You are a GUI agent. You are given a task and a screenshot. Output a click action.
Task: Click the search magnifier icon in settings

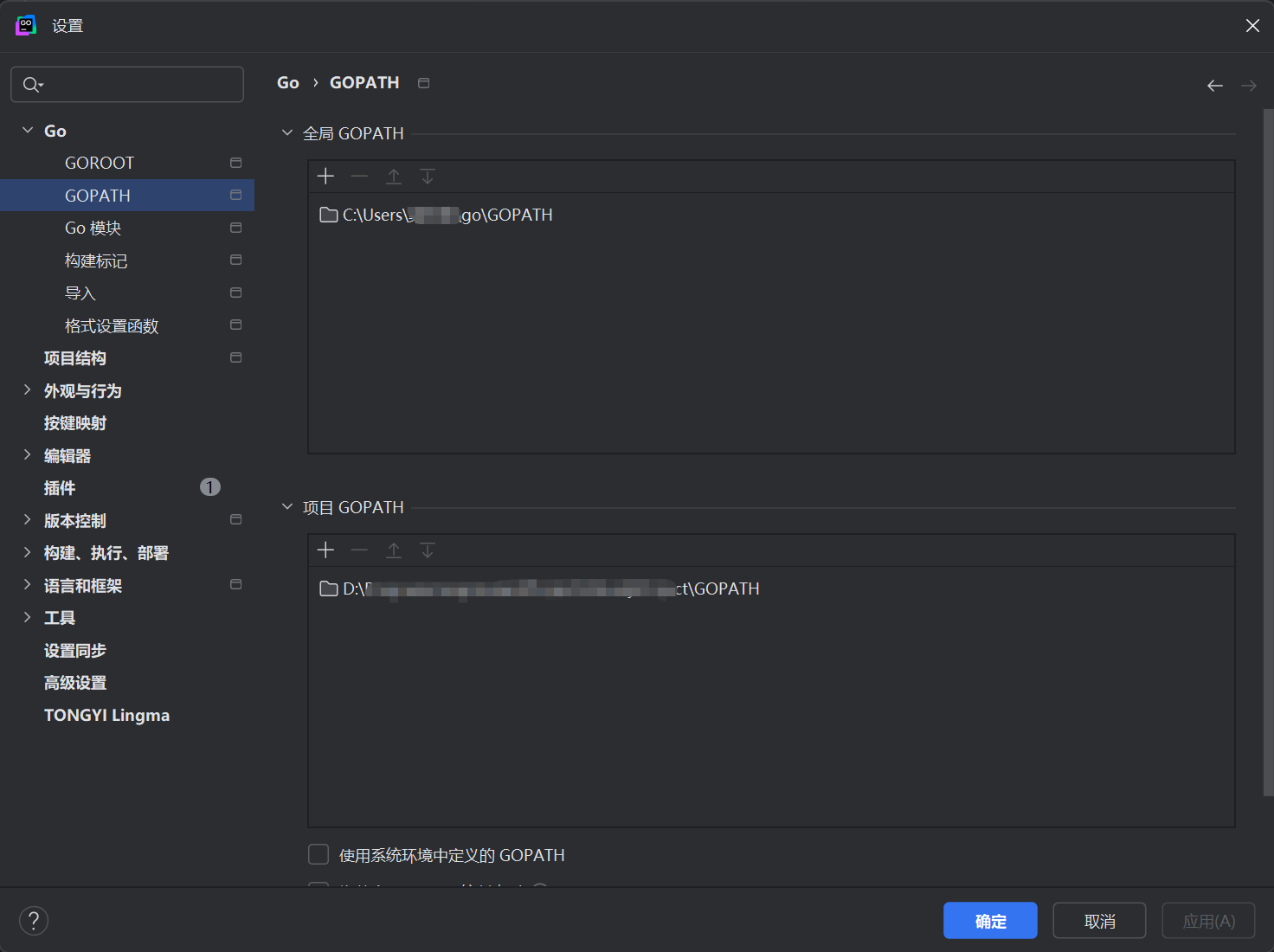[32, 85]
